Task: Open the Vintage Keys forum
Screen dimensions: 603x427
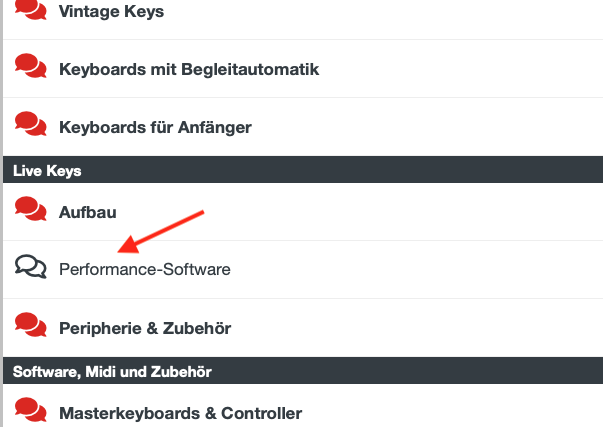Action: click(111, 11)
